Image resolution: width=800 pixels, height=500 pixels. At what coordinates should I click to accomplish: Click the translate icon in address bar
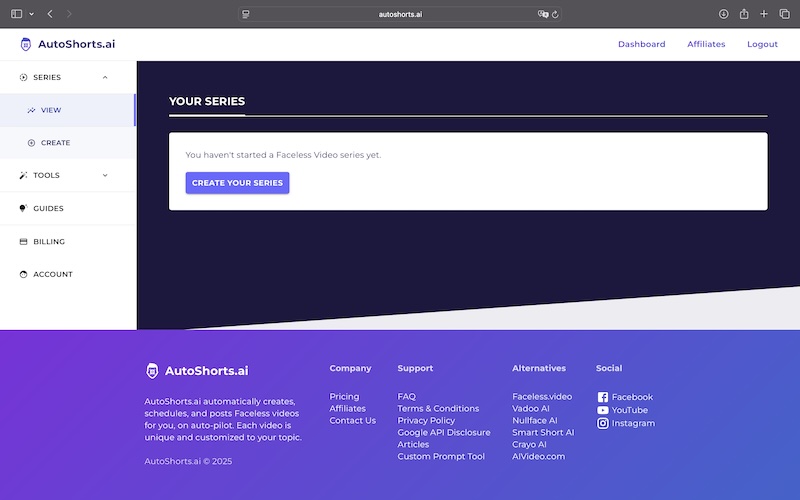[543, 14]
